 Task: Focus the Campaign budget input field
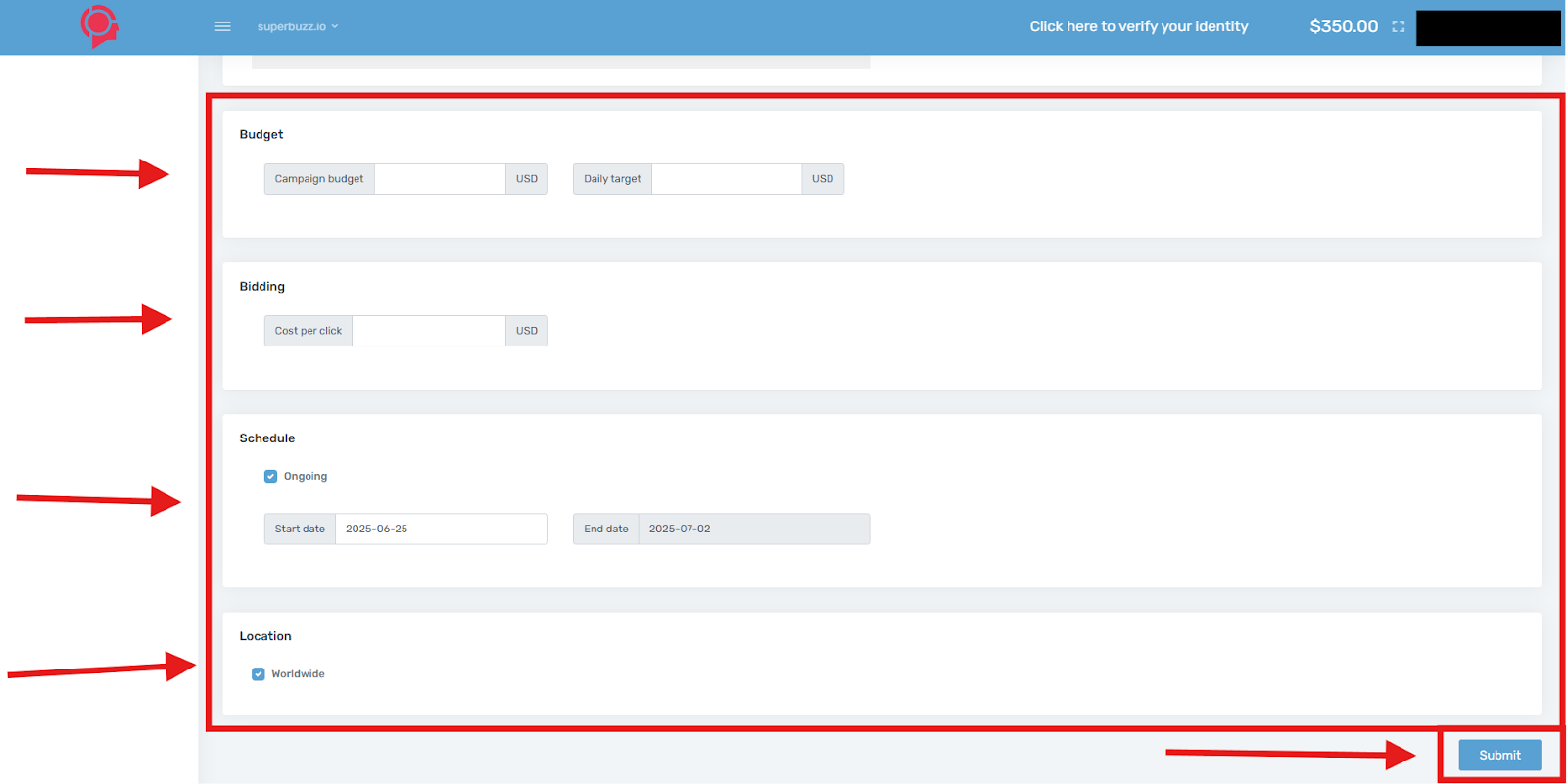(x=440, y=179)
